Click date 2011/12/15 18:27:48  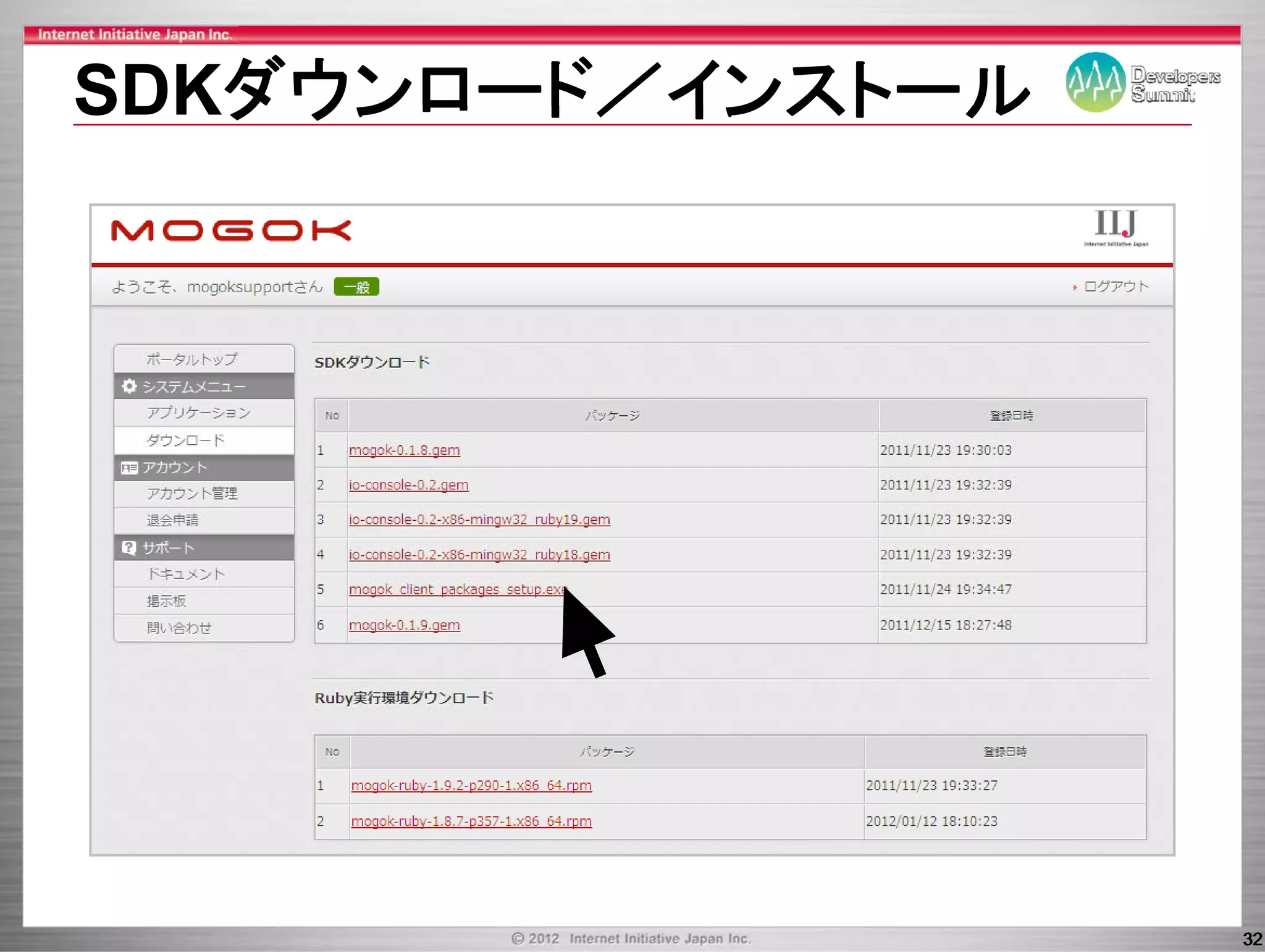(x=946, y=625)
